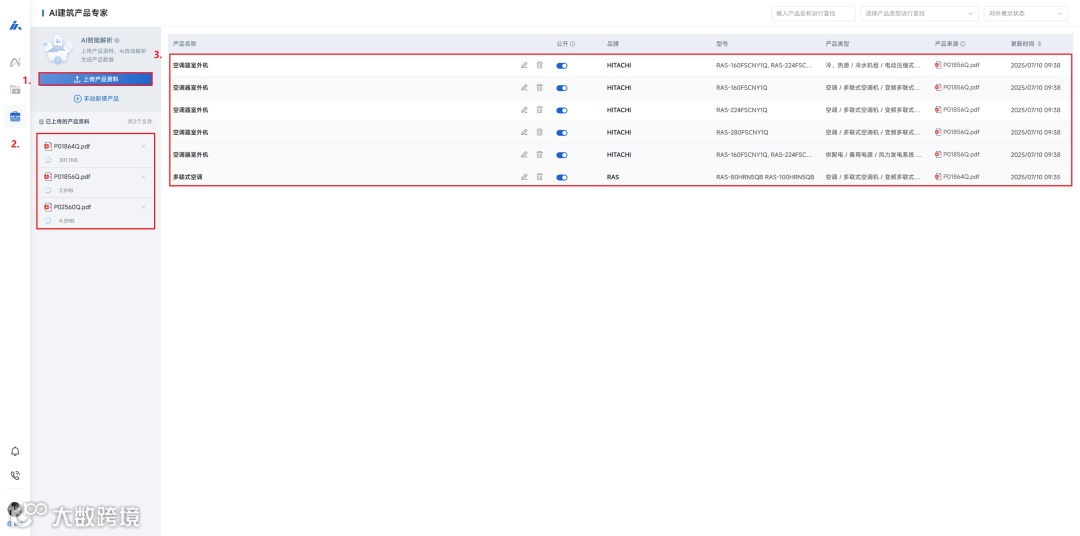Viewport: 1080px width, 536px height.
Task: Open the 对外展示状态 dropdown
Action: [x=1026, y=14]
